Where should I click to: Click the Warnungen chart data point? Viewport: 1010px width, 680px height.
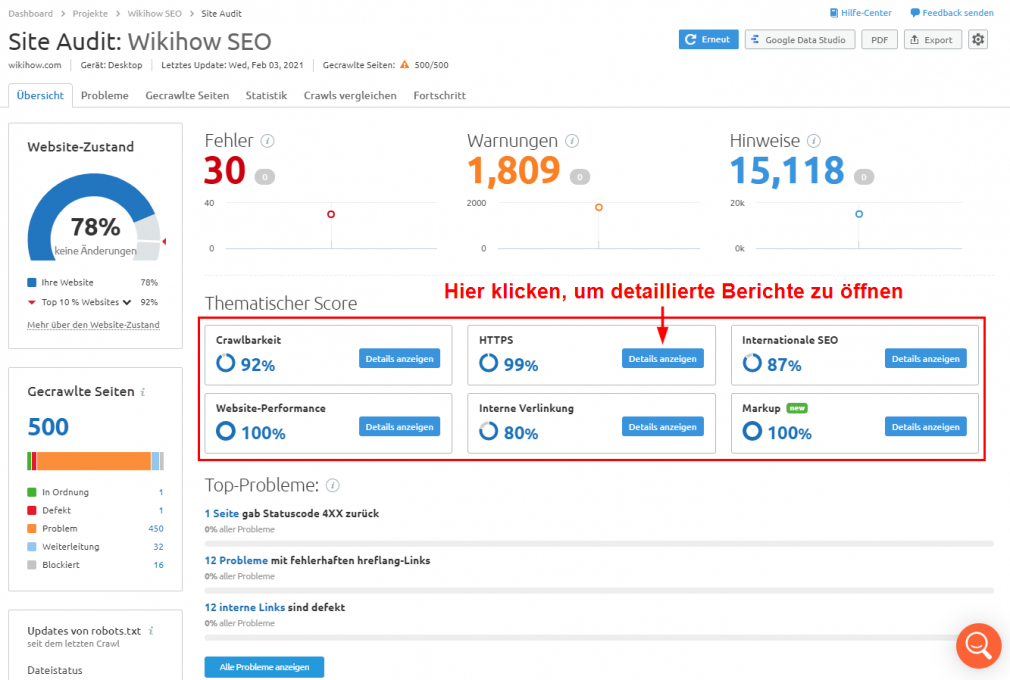pos(598,207)
